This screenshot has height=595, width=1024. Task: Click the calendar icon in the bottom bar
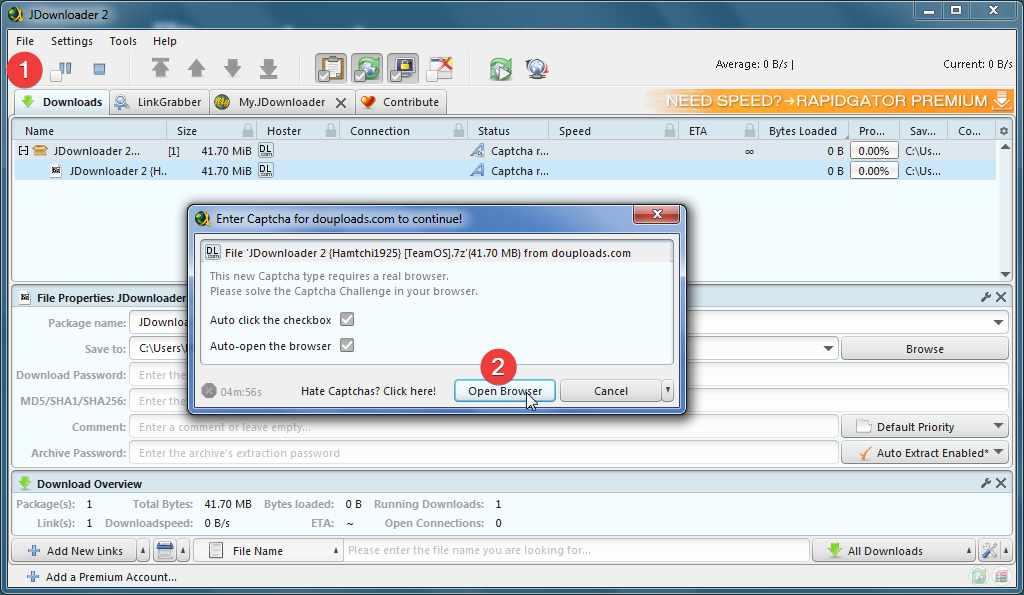165,551
